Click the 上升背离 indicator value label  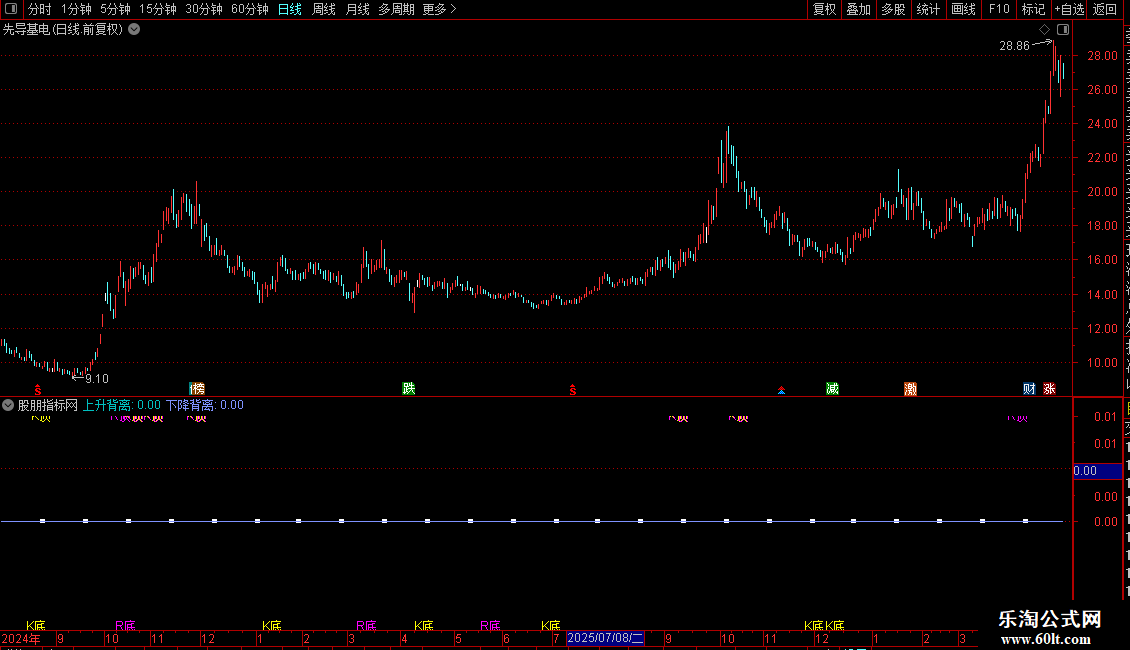tap(121, 405)
